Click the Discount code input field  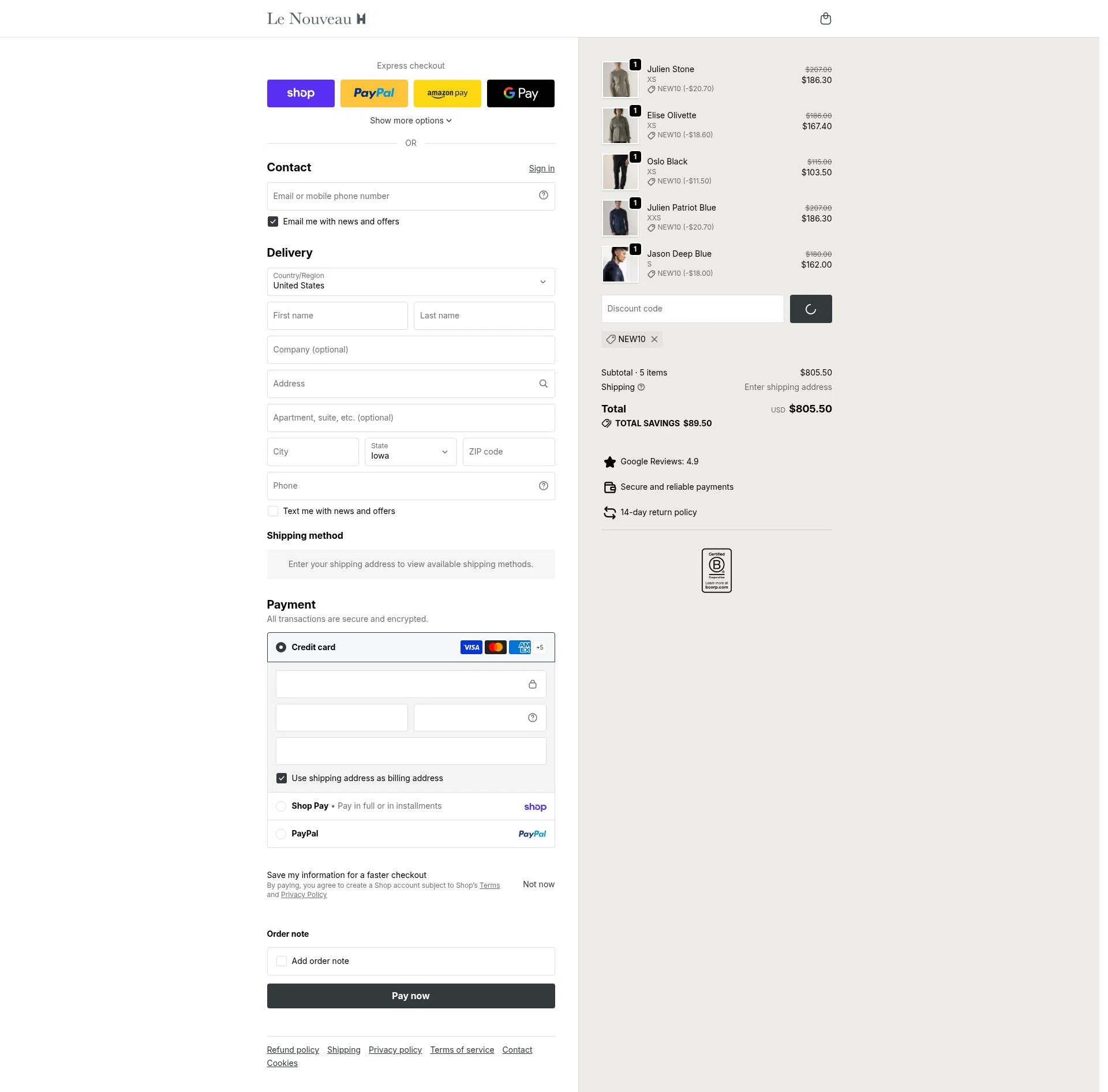pyautogui.click(x=692, y=309)
